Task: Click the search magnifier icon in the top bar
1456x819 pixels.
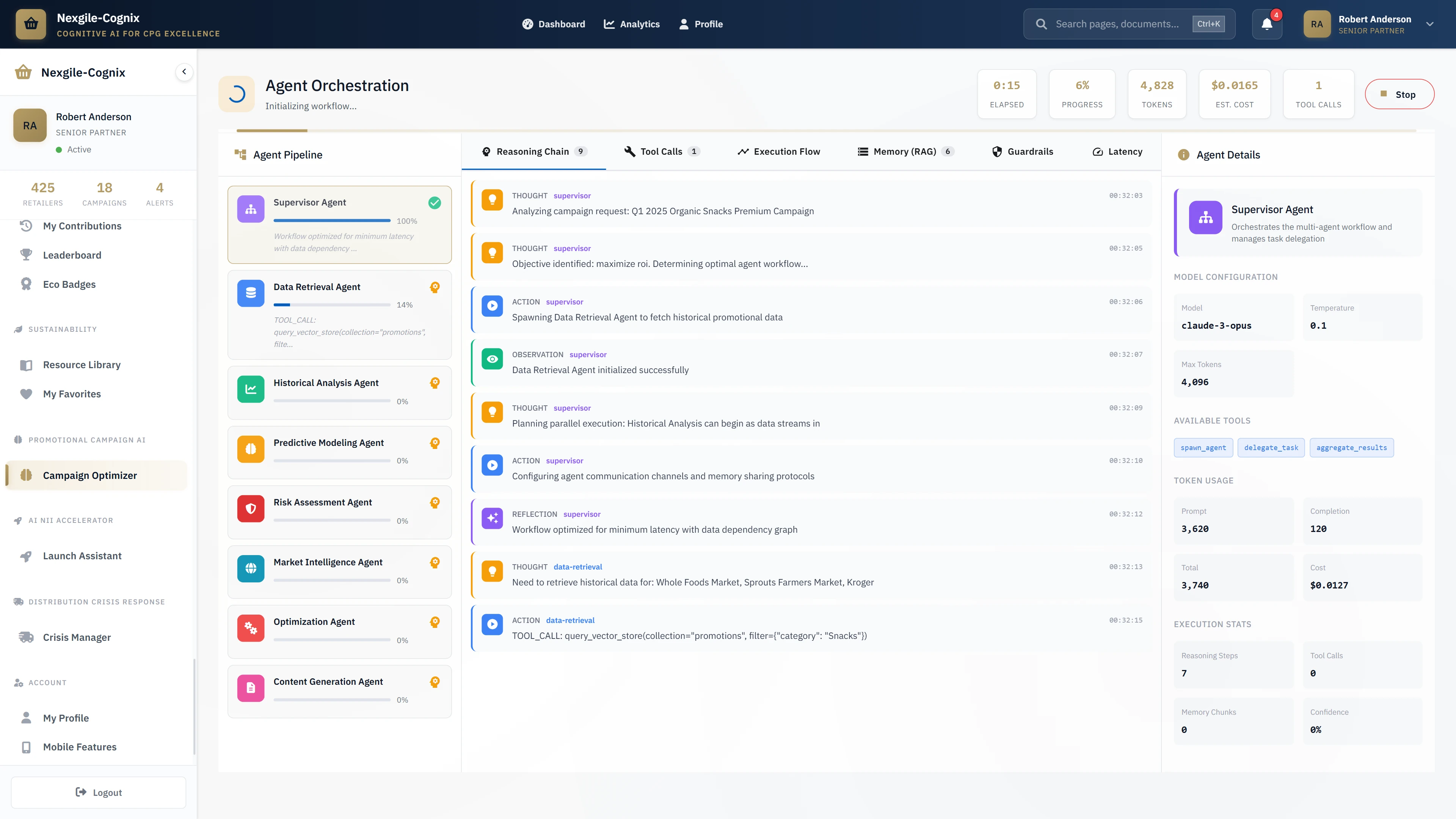Action: [x=1042, y=24]
